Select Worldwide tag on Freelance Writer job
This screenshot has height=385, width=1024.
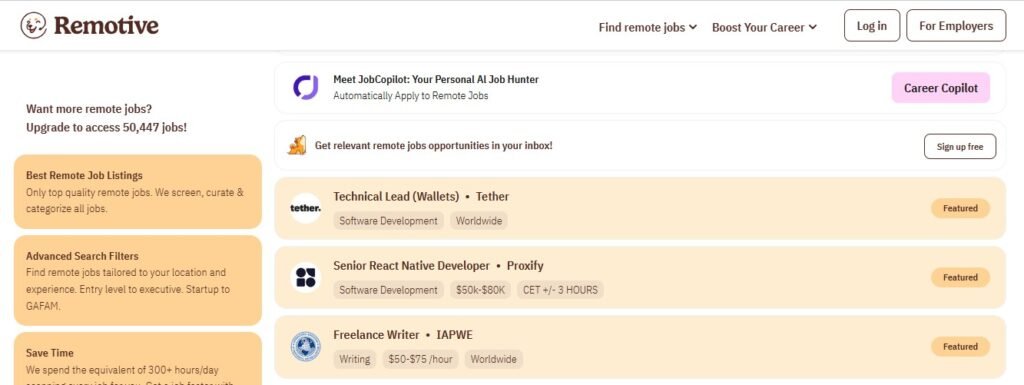(x=494, y=359)
